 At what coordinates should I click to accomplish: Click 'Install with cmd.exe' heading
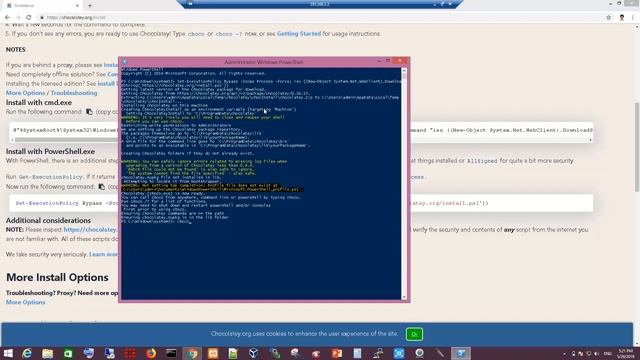[x=39, y=102]
